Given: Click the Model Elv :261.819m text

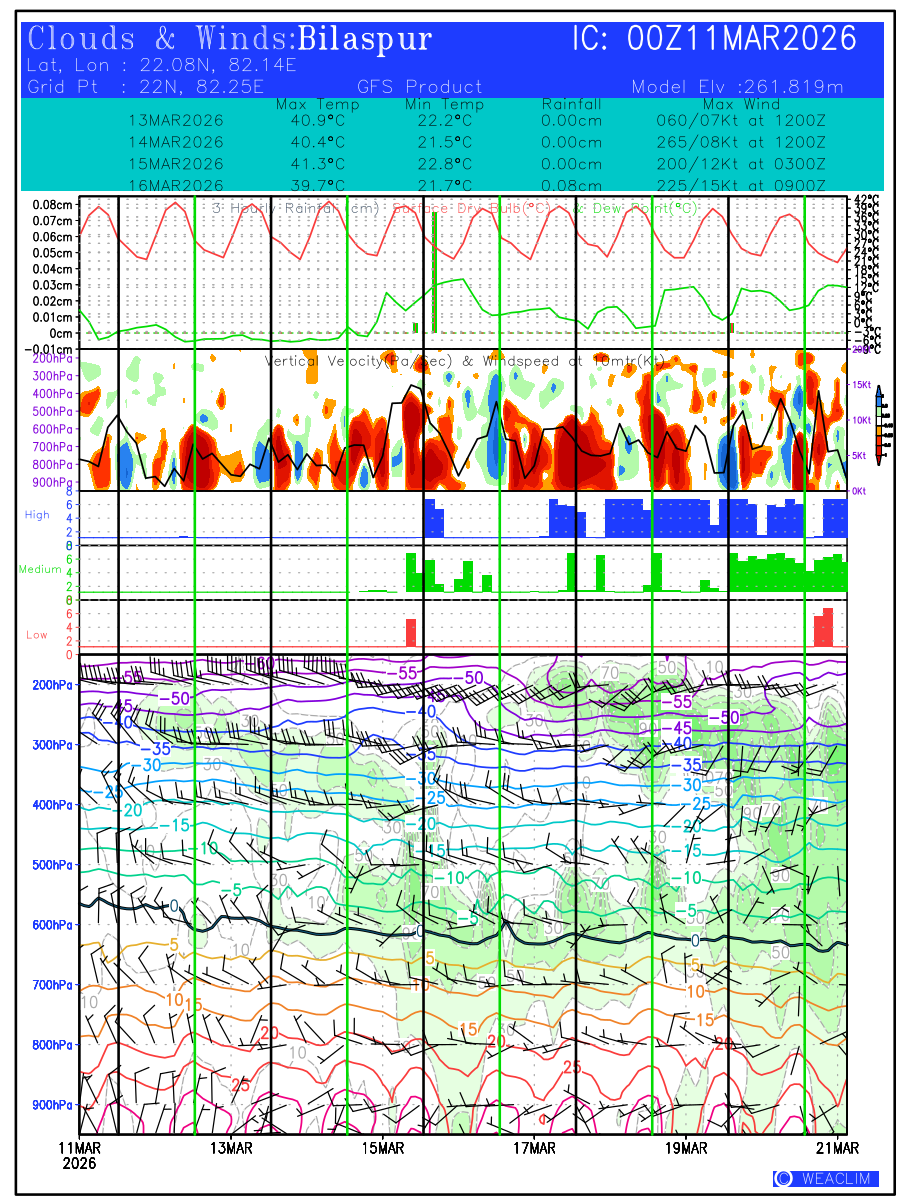Looking at the screenshot, I should coord(738,87).
